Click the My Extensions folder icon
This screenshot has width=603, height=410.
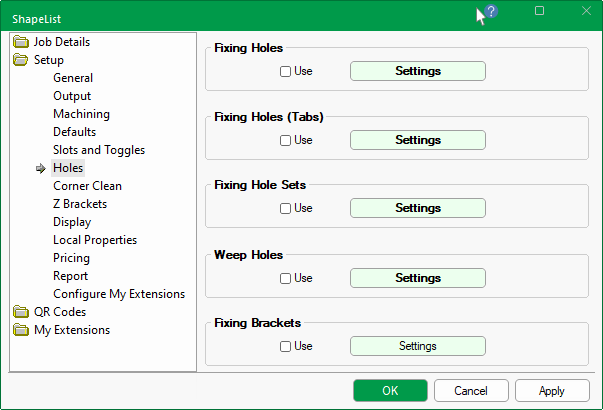click(21, 330)
